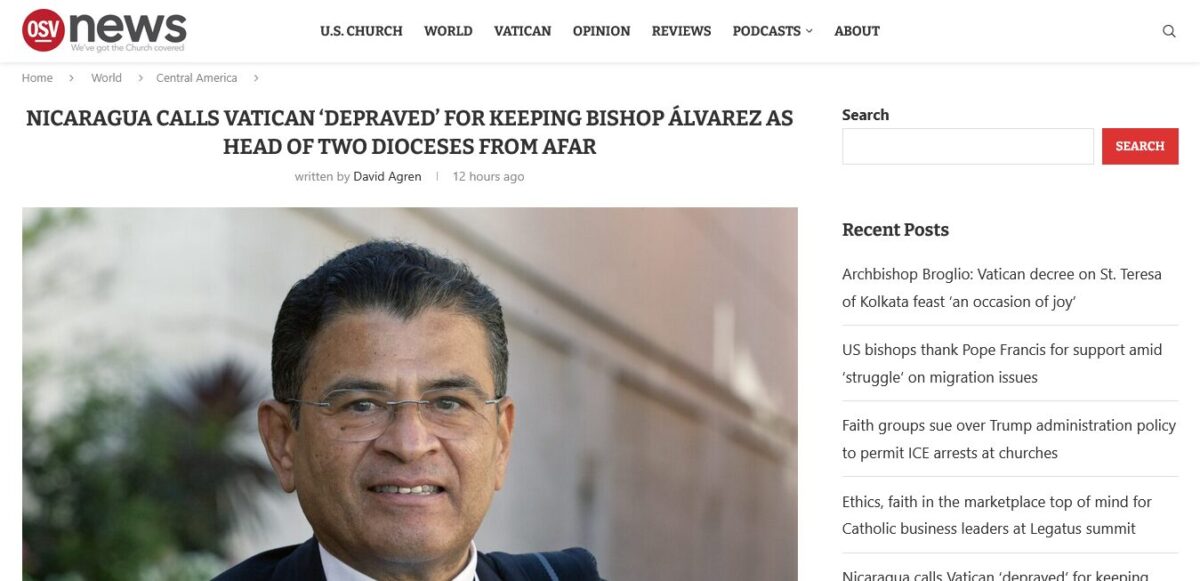Image resolution: width=1200 pixels, height=581 pixels.
Task: Click author name David Agren
Action: coord(387,176)
